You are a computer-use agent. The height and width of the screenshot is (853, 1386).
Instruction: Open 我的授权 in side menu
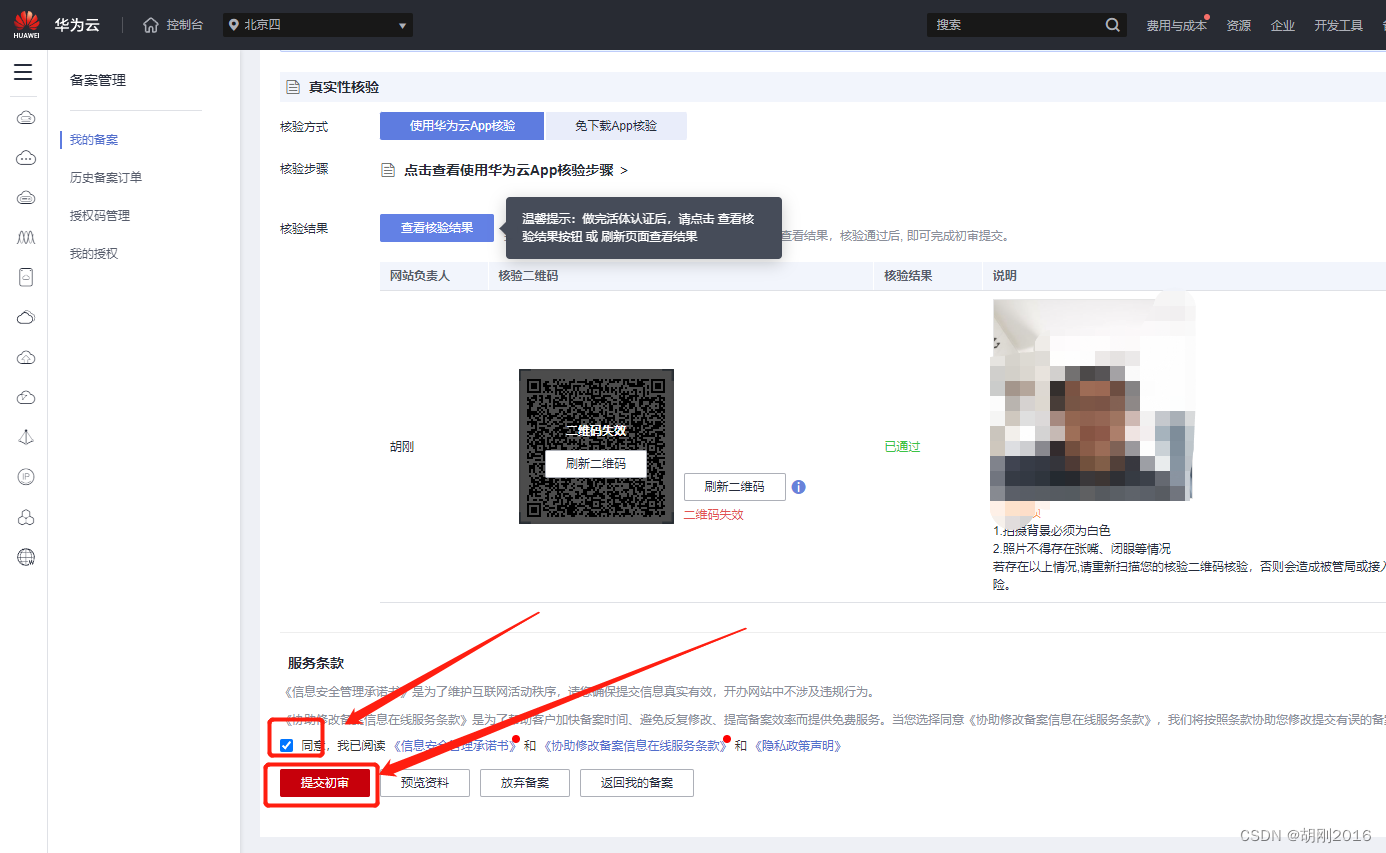pyautogui.click(x=94, y=254)
